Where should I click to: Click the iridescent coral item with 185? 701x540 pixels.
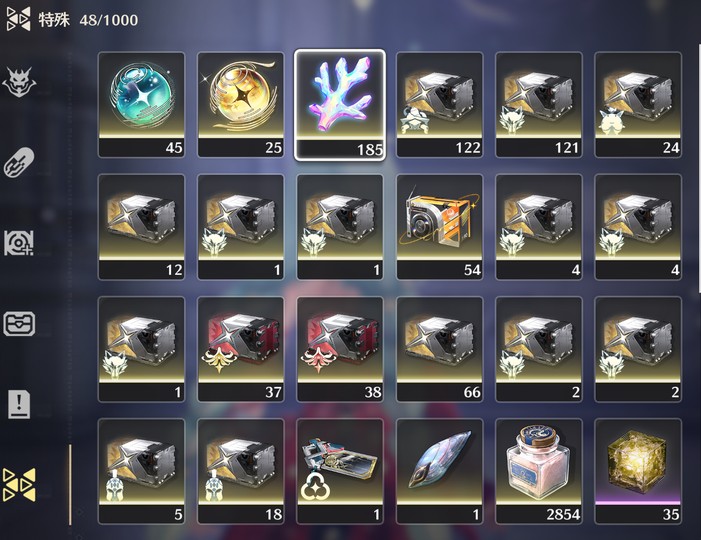pyautogui.click(x=340, y=105)
